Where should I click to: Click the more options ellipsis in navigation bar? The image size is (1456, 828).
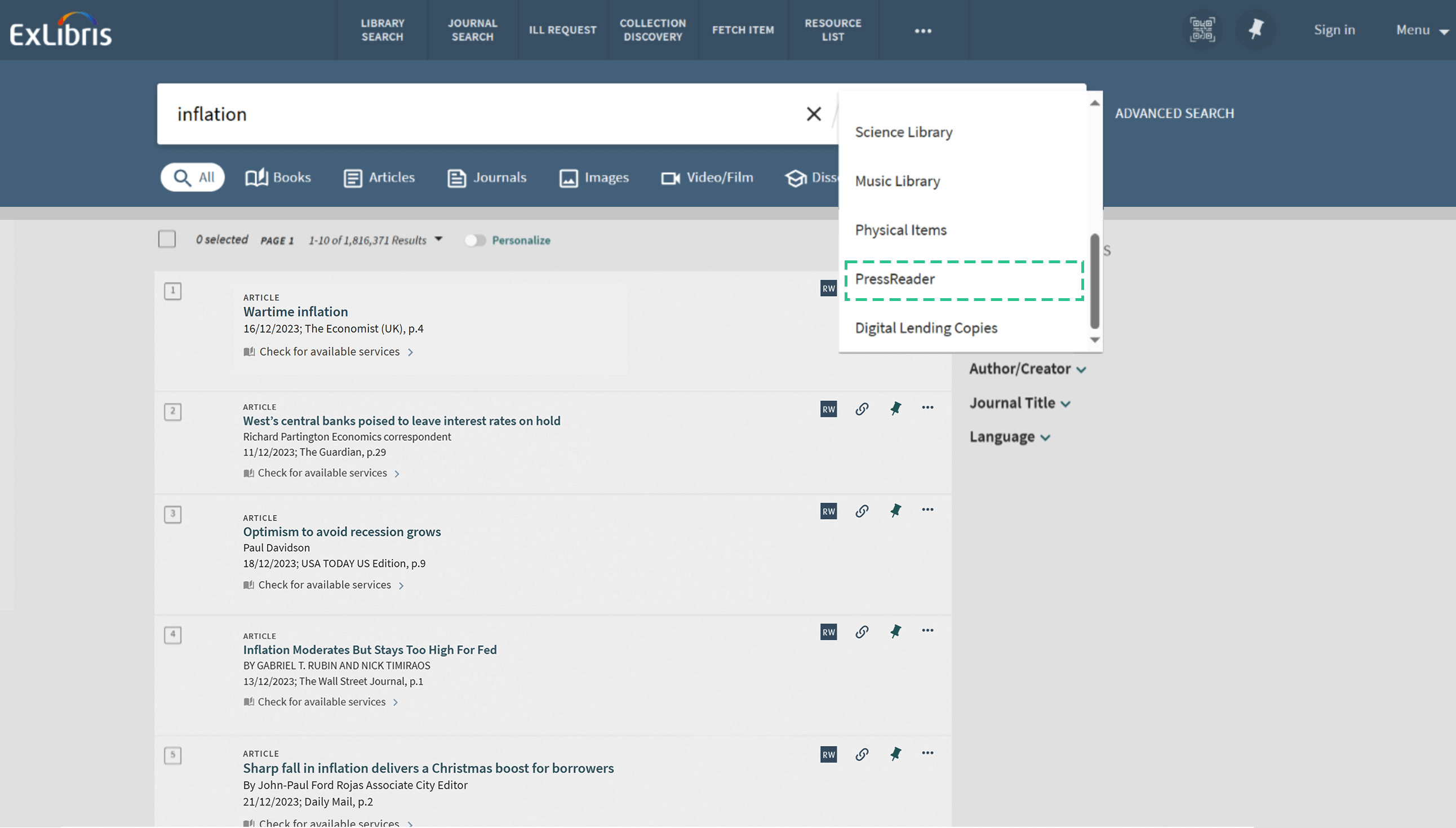pos(922,30)
